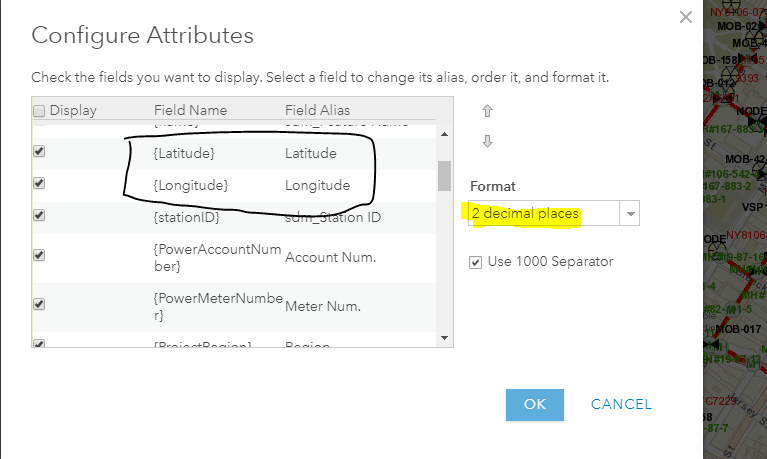Move selected field up with arrow icon
The image size is (767, 459).
tap(487, 111)
